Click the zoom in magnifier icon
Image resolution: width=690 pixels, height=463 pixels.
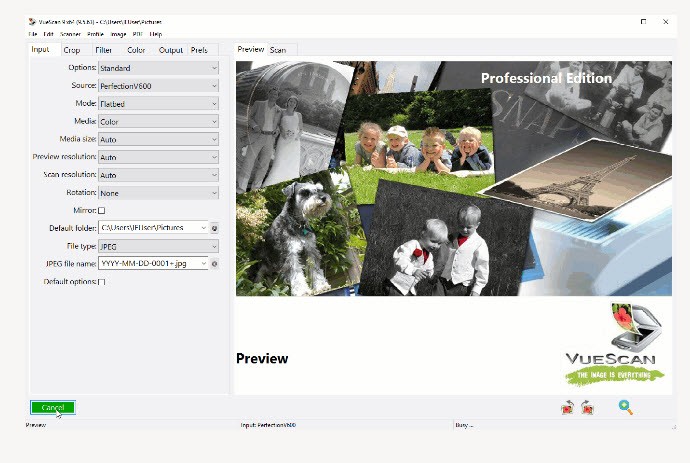[x=625, y=408]
